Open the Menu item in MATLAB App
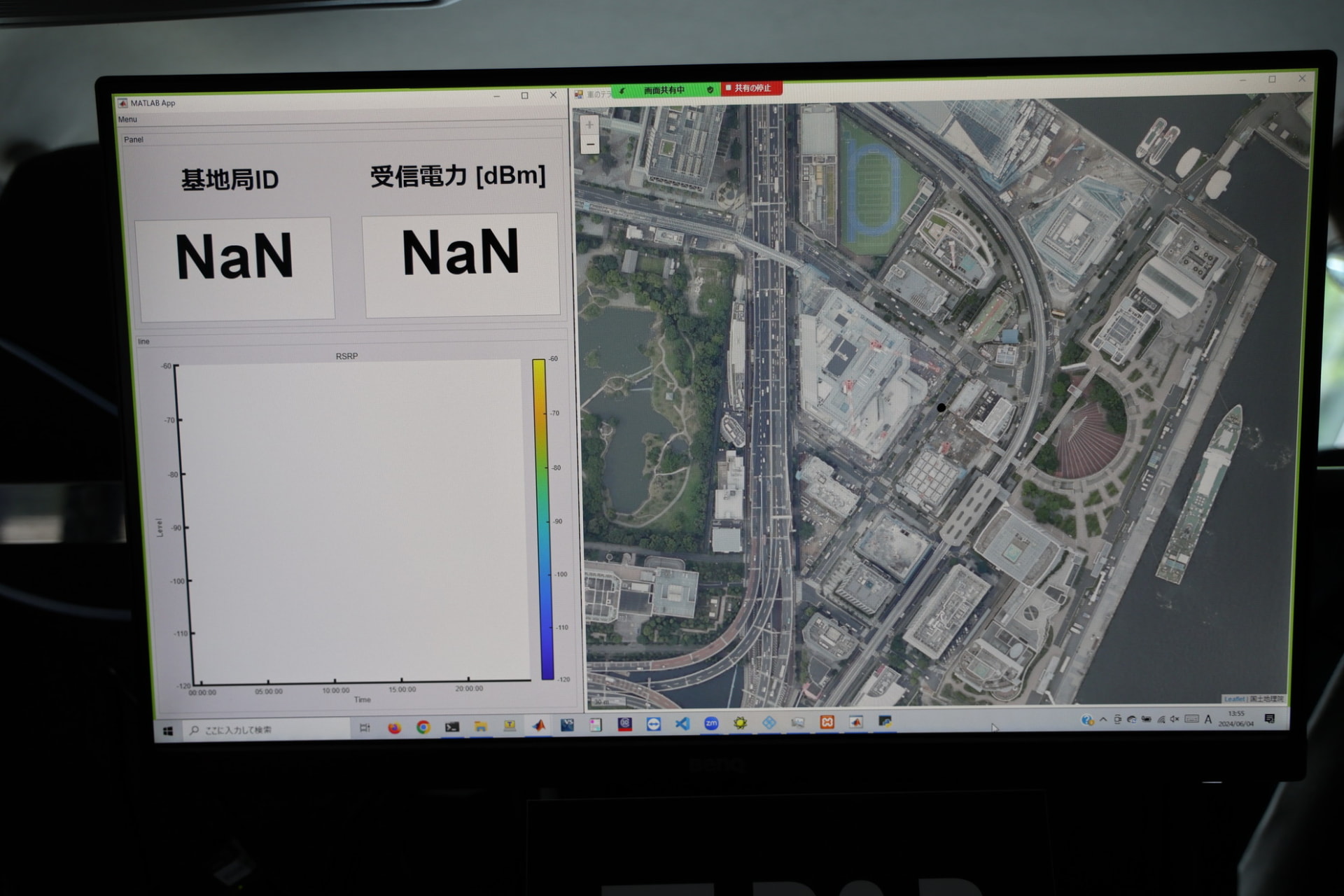Viewport: 1344px width, 896px height. coord(127,120)
